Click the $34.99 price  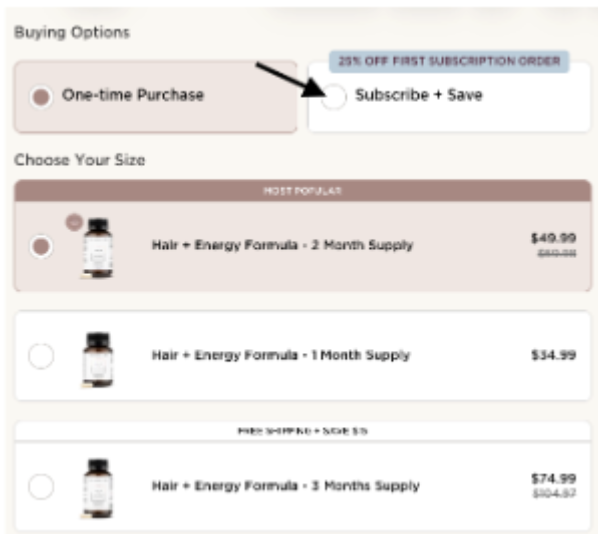(x=553, y=355)
